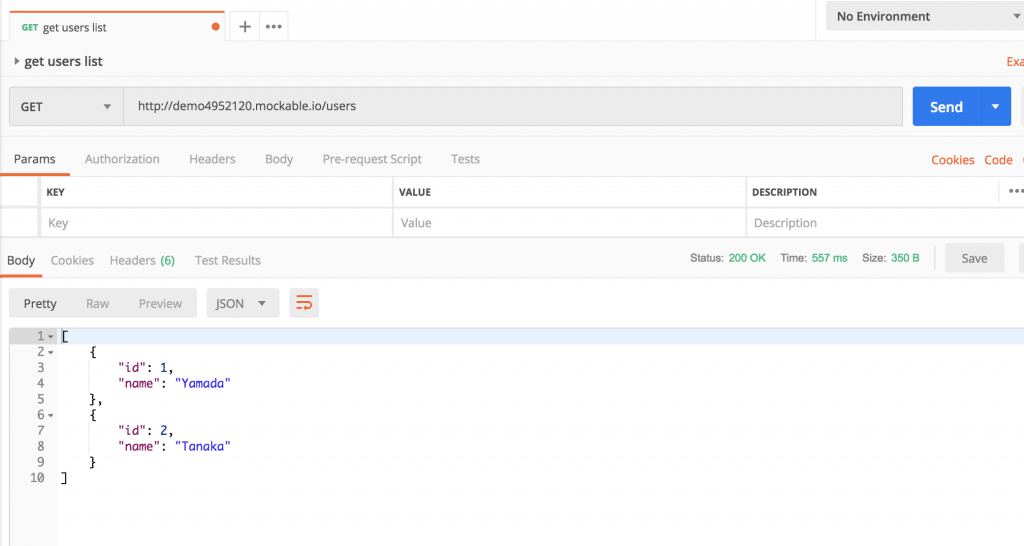Click the Description parameter input

tap(885, 223)
